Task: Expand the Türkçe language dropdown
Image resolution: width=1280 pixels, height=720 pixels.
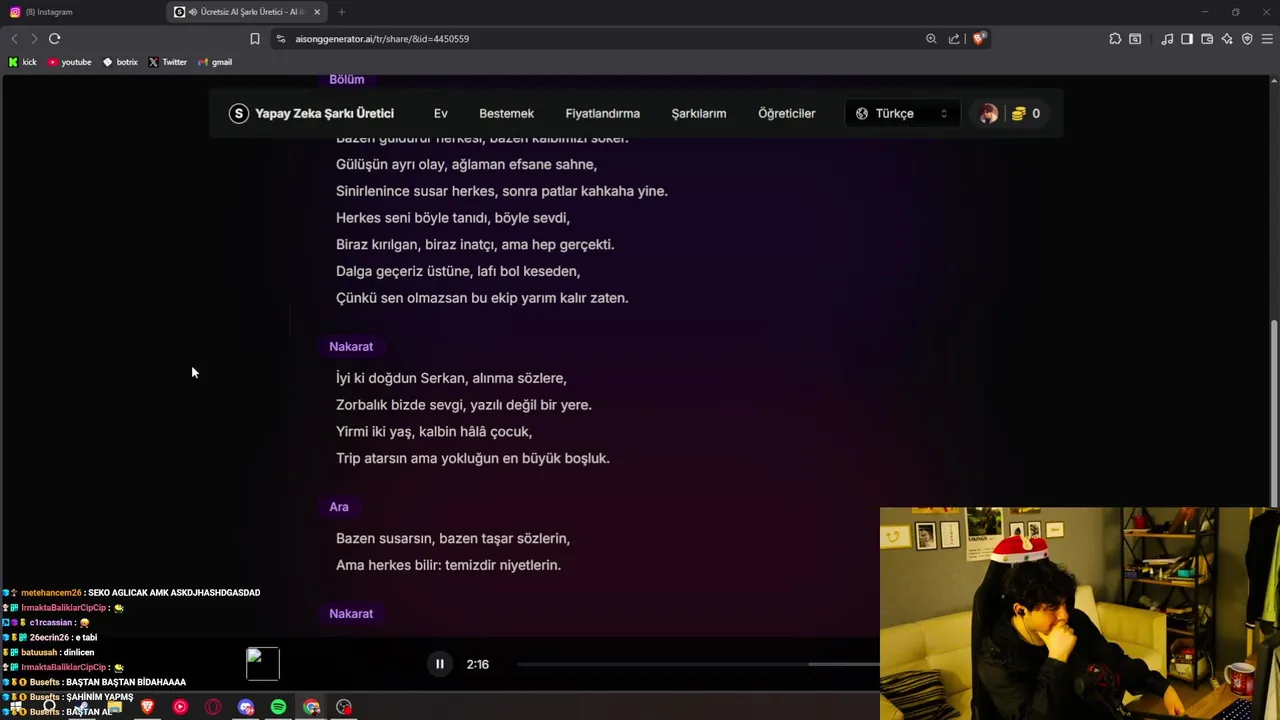Action: 902,113
